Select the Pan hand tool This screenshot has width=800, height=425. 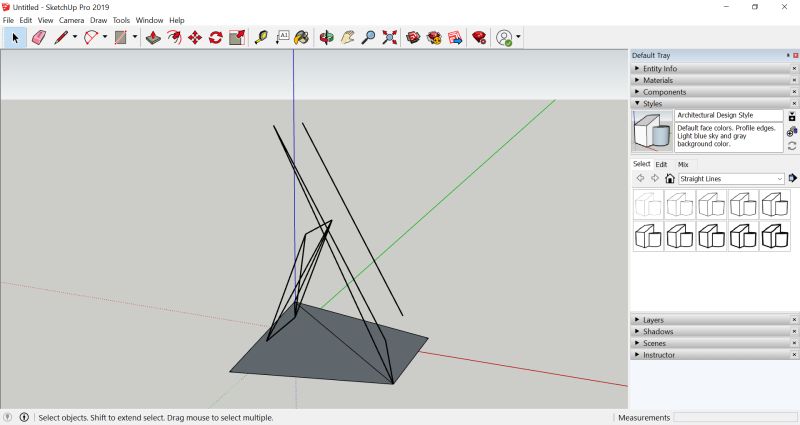click(347, 38)
